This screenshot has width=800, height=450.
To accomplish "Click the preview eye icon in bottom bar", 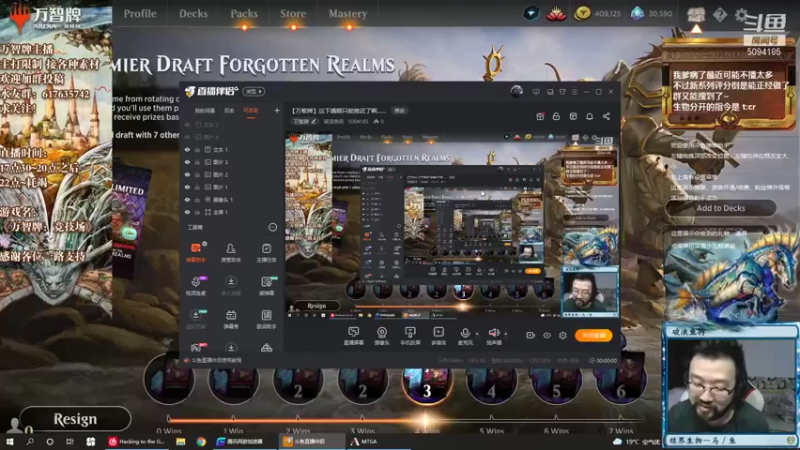I will (x=547, y=335).
